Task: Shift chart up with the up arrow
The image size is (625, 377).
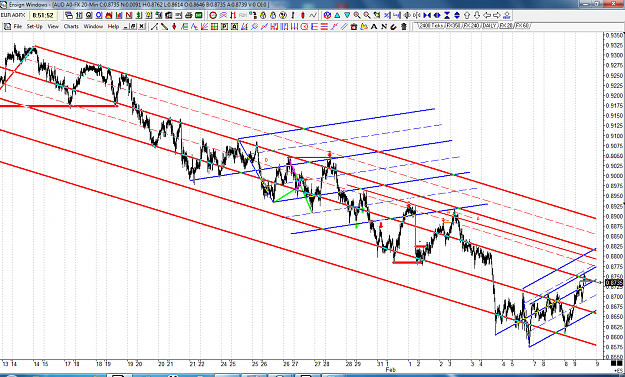Action: [x=467, y=16]
